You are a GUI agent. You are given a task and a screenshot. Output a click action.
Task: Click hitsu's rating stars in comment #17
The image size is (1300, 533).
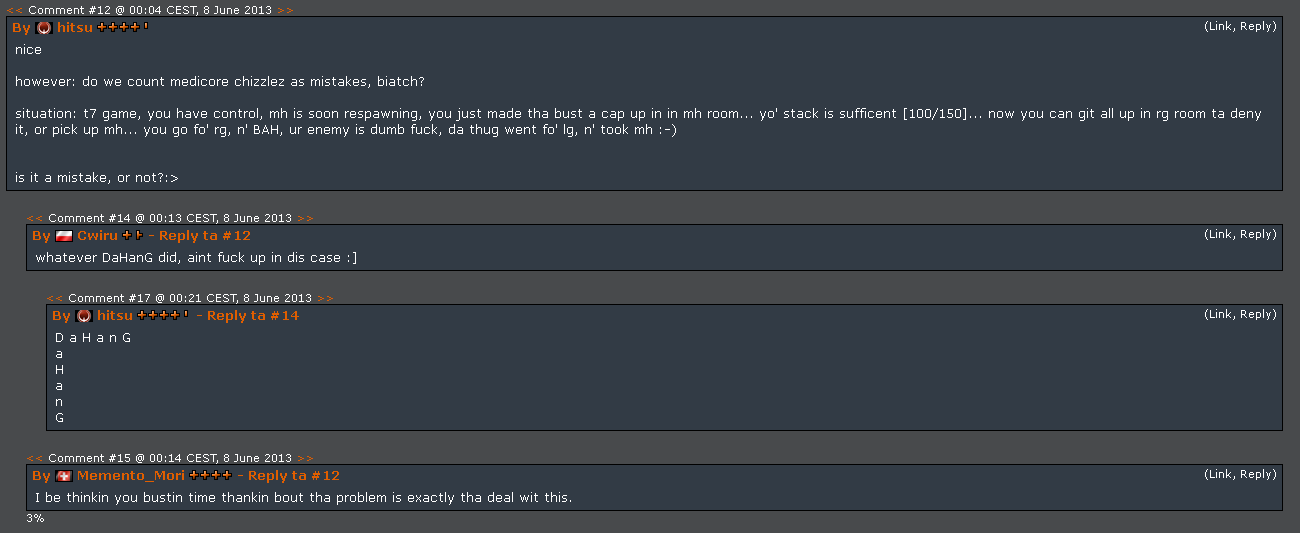(162, 315)
